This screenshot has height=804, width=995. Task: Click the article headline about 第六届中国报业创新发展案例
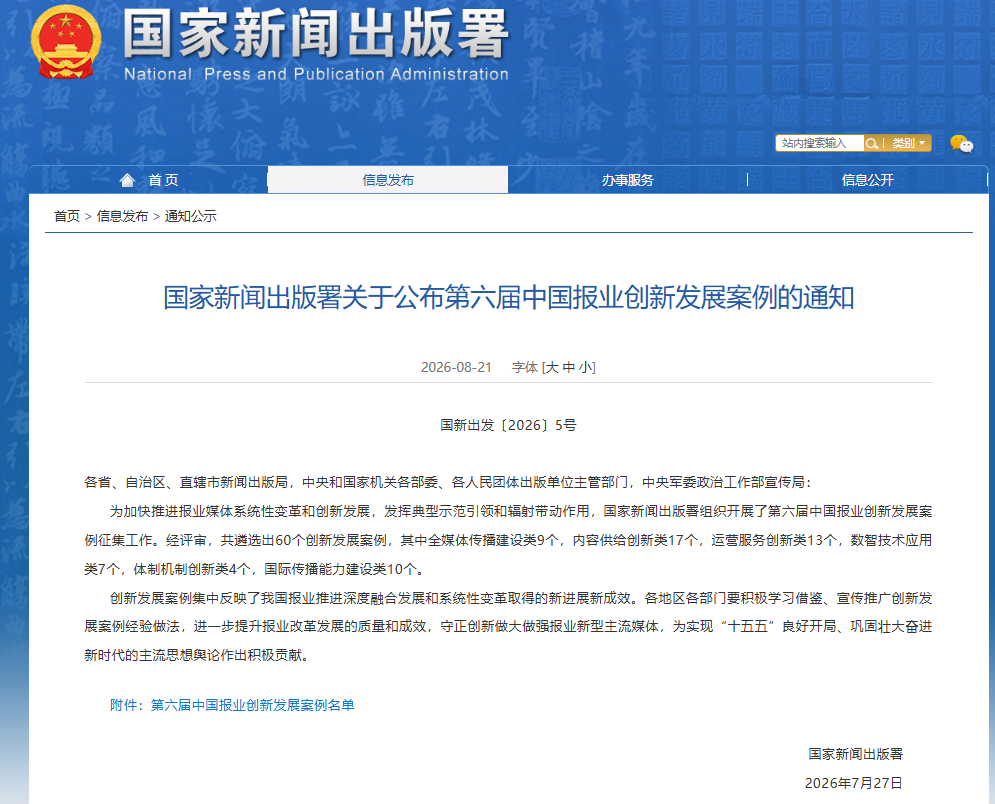pos(508,298)
